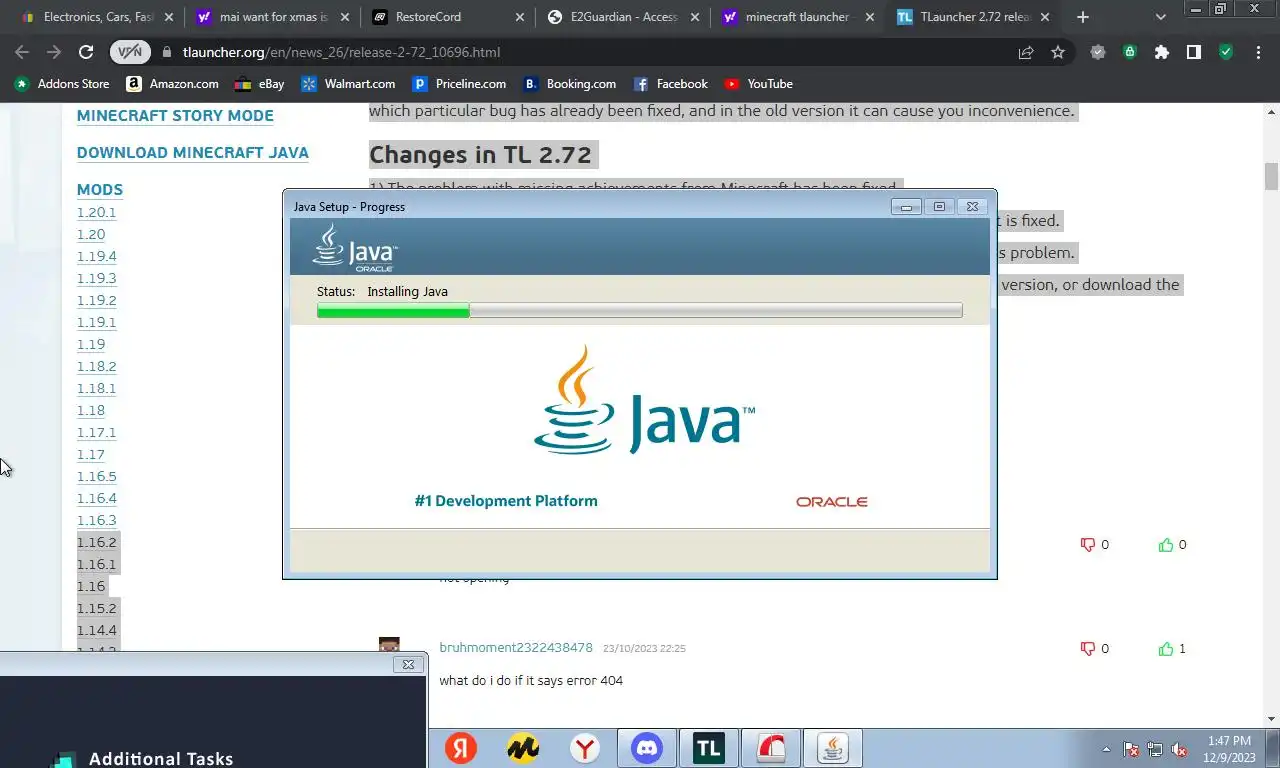Open the network tray icon
The height and width of the screenshot is (768, 1280).
1155,749
